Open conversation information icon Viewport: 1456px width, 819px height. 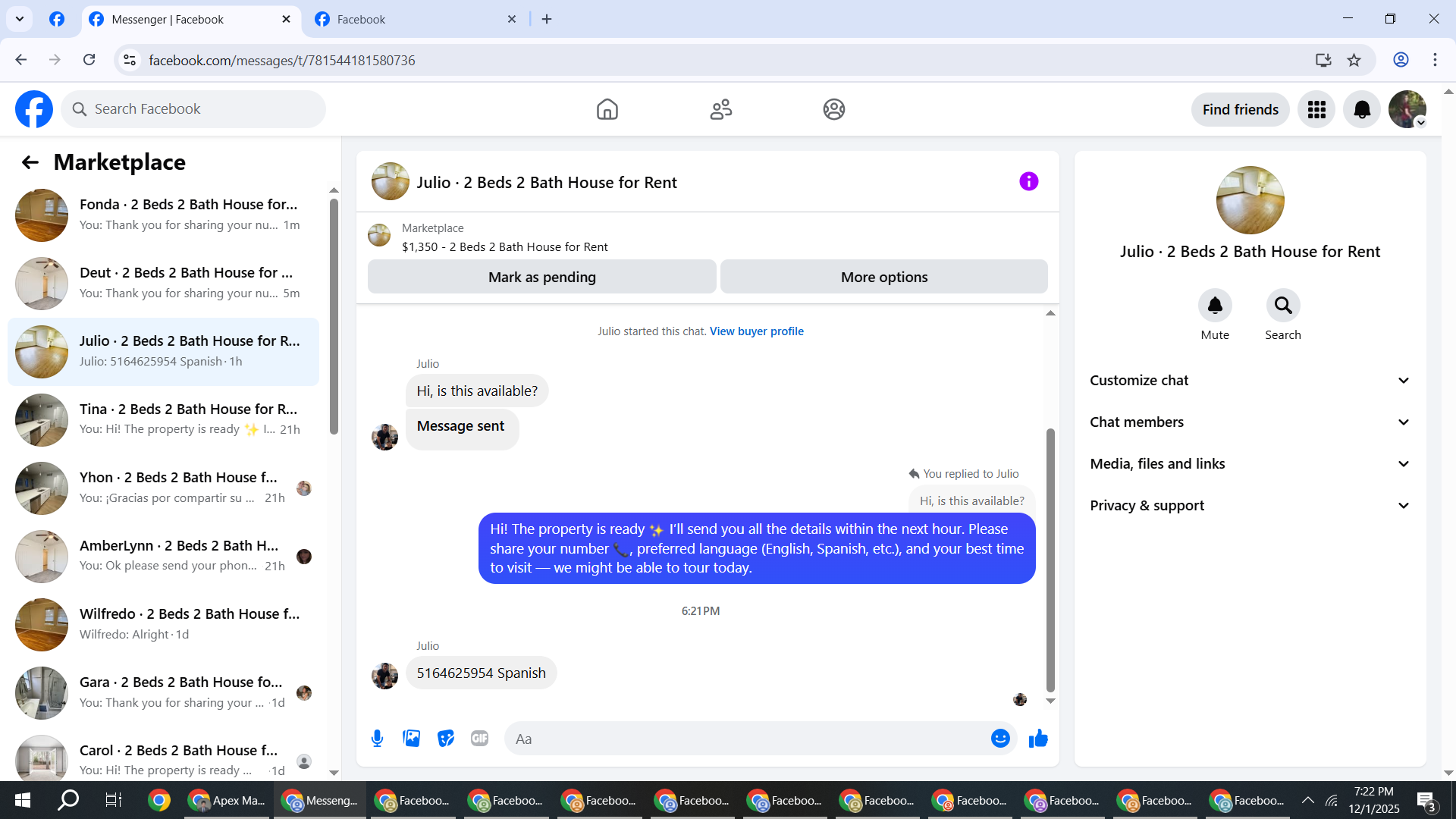coord(1029,181)
